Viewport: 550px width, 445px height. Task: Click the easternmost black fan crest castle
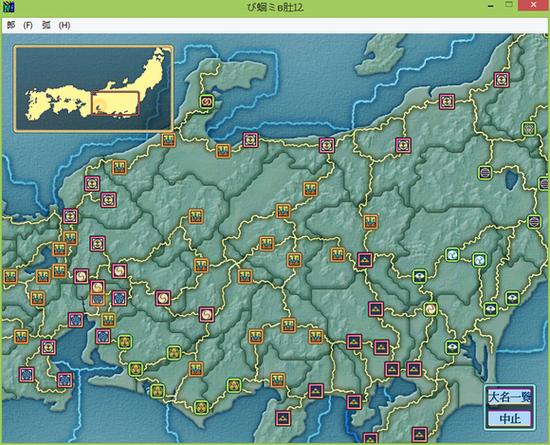pyautogui.click(x=512, y=298)
